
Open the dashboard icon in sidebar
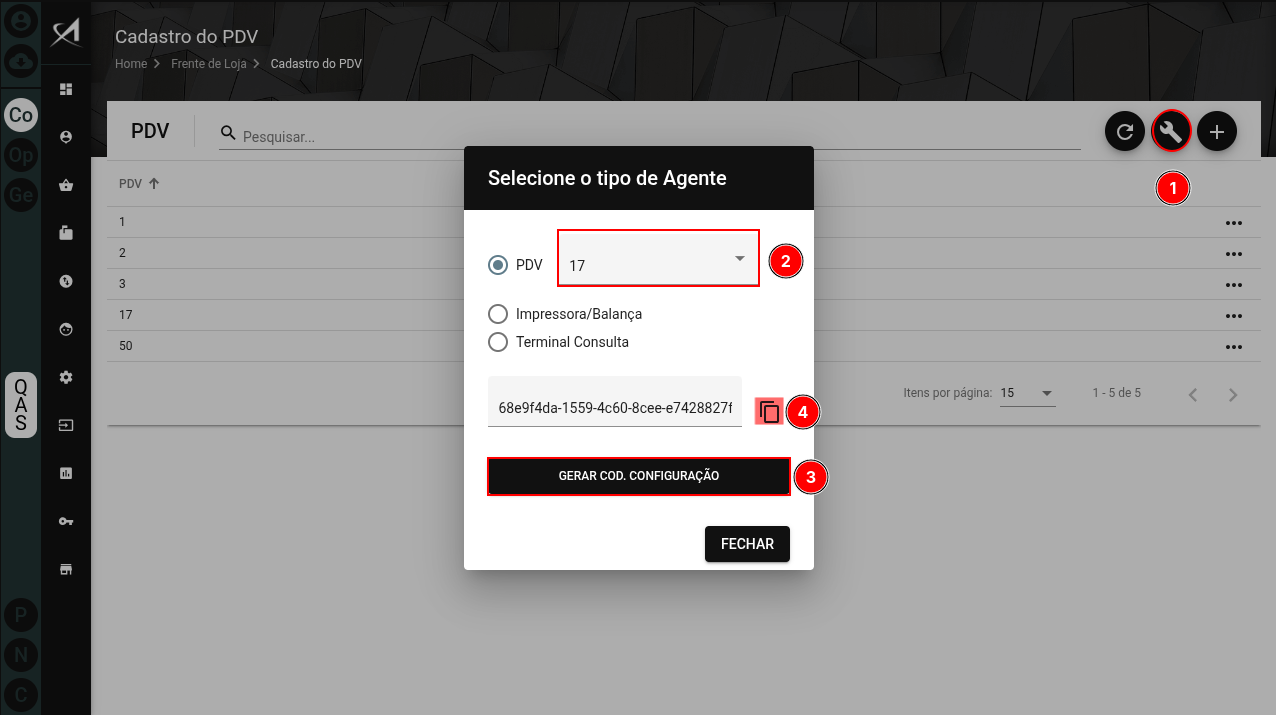[67, 89]
